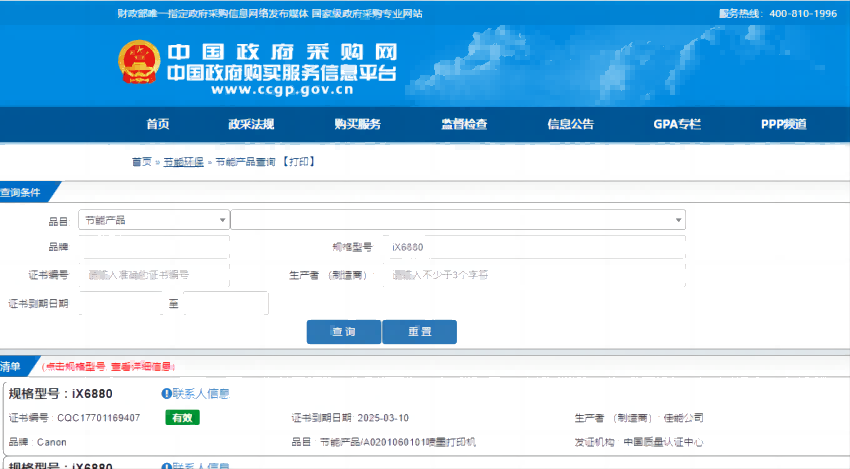Click the 清单 section header
Viewport: 850px width, 469px height.
(10, 367)
